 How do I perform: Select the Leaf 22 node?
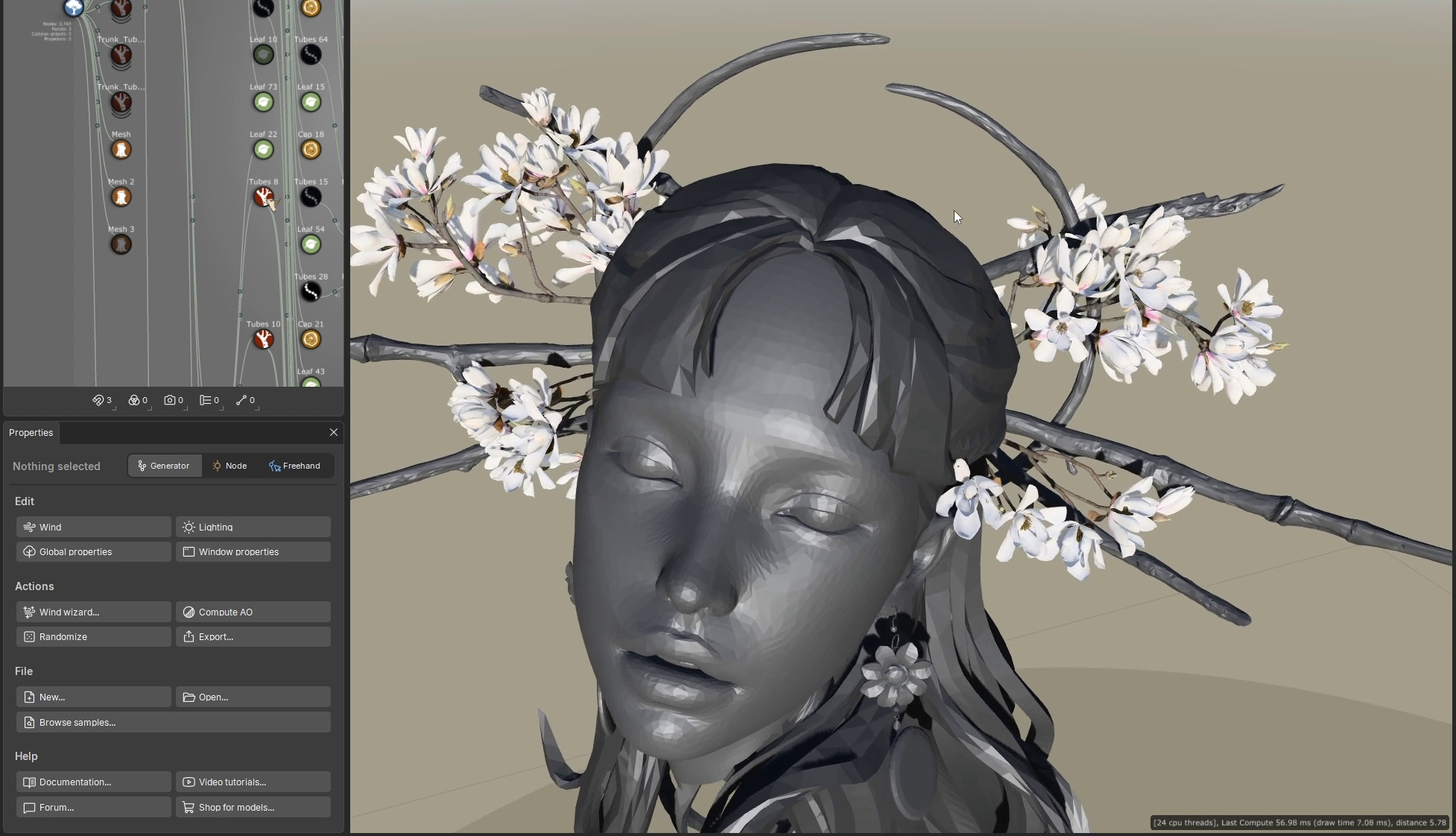(x=263, y=150)
